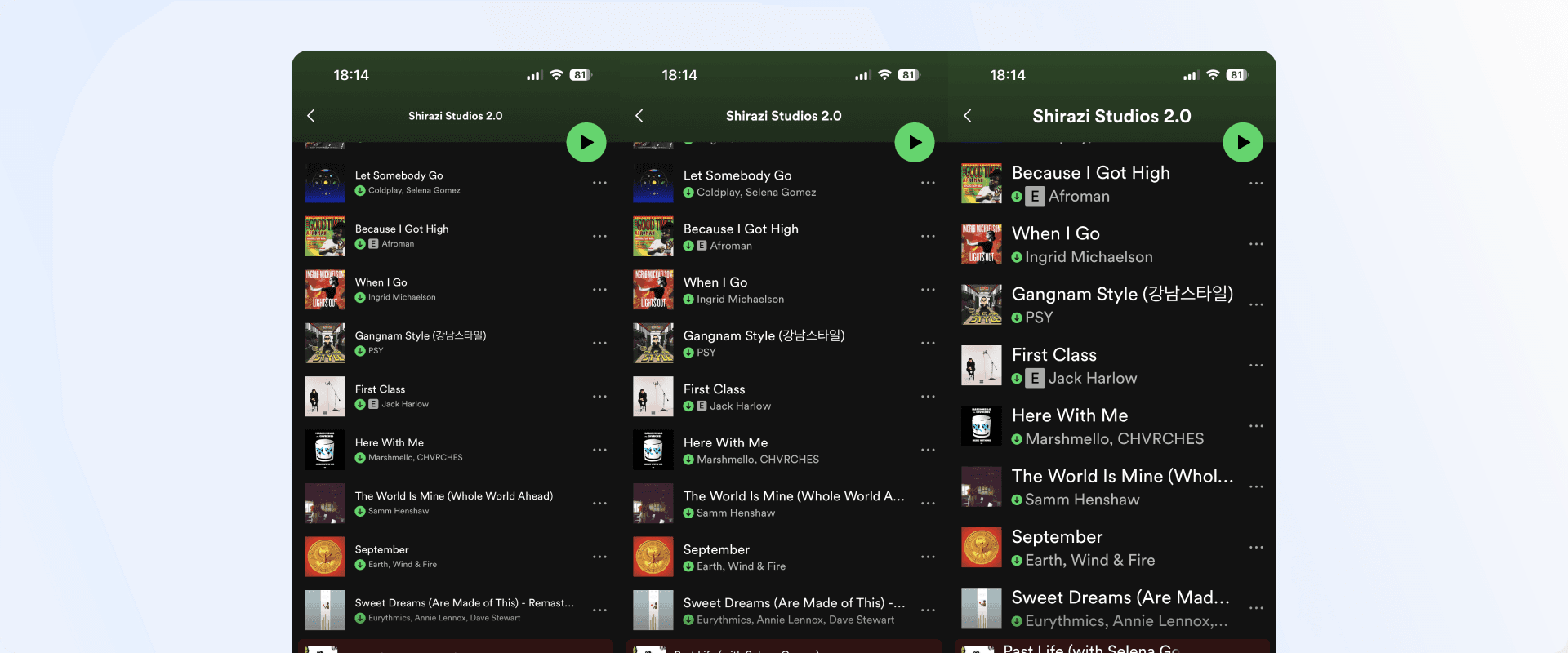The width and height of the screenshot is (1568, 653).
Task: Tap the back arrow in the right phone
Action: [968, 116]
